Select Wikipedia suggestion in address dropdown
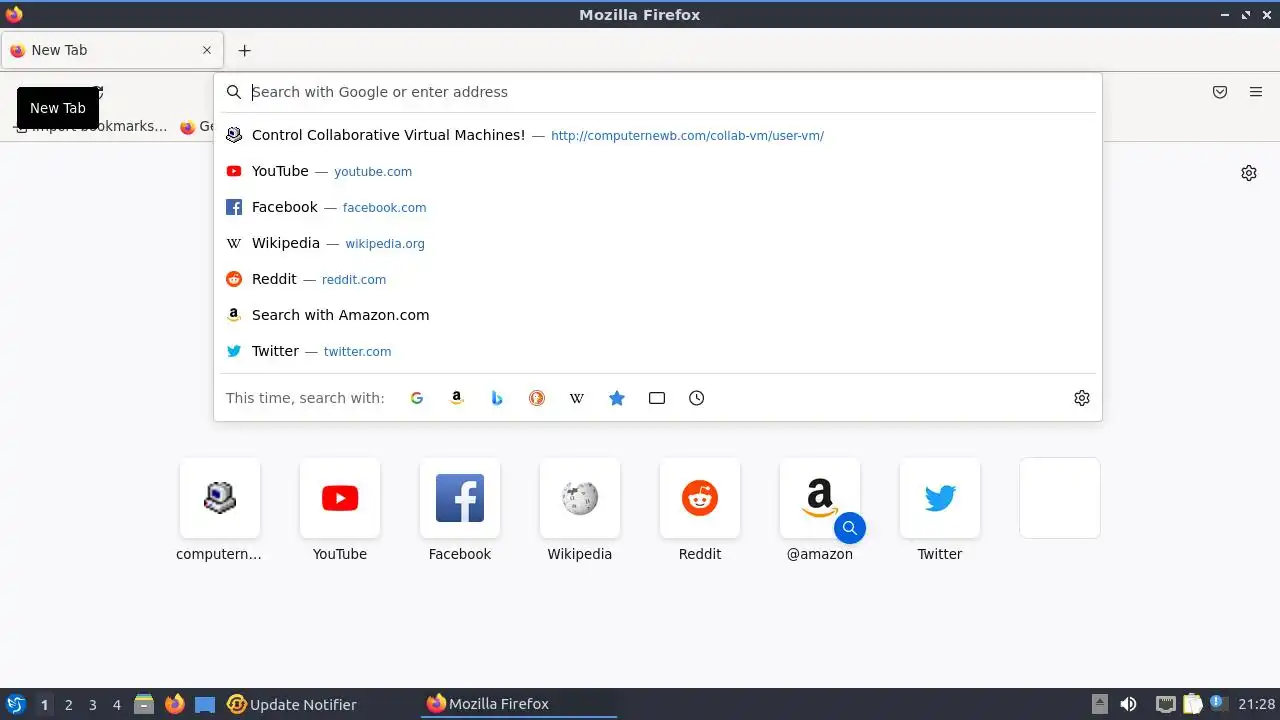The image size is (1280, 720). tap(658, 243)
